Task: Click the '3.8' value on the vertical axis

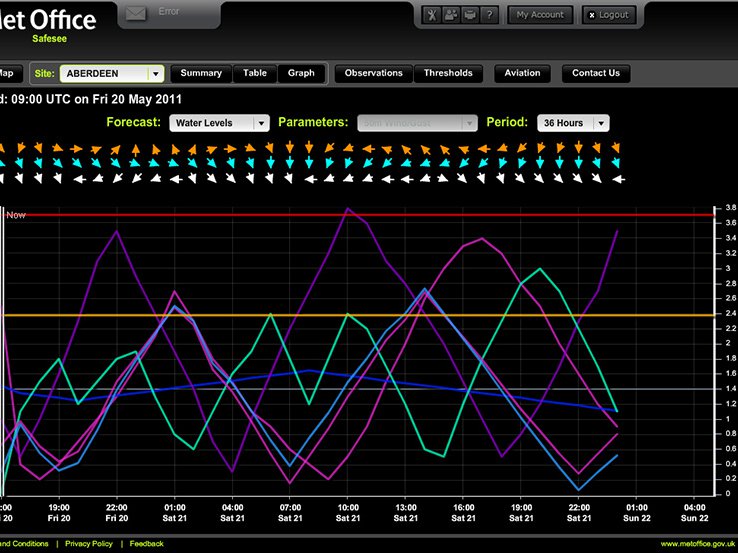Action: point(730,208)
